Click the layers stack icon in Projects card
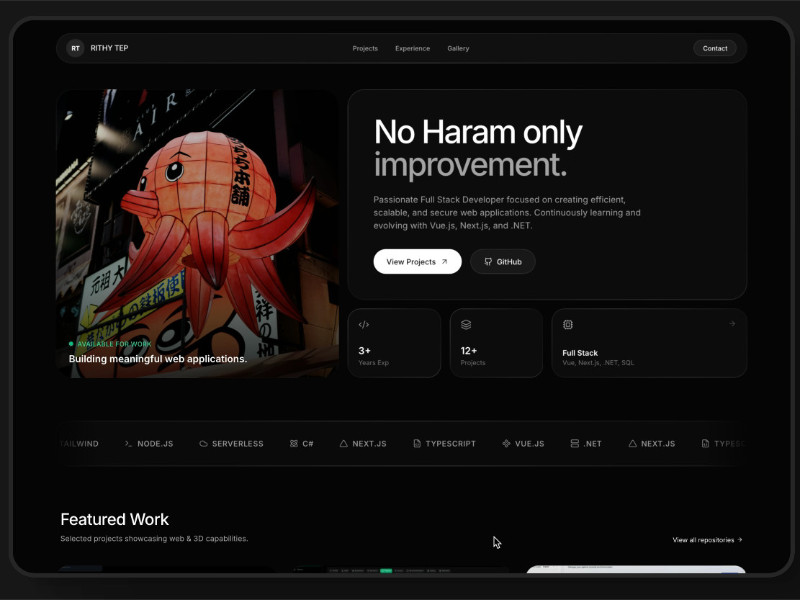Image resolution: width=800 pixels, height=600 pixels. tap(466, 325)
